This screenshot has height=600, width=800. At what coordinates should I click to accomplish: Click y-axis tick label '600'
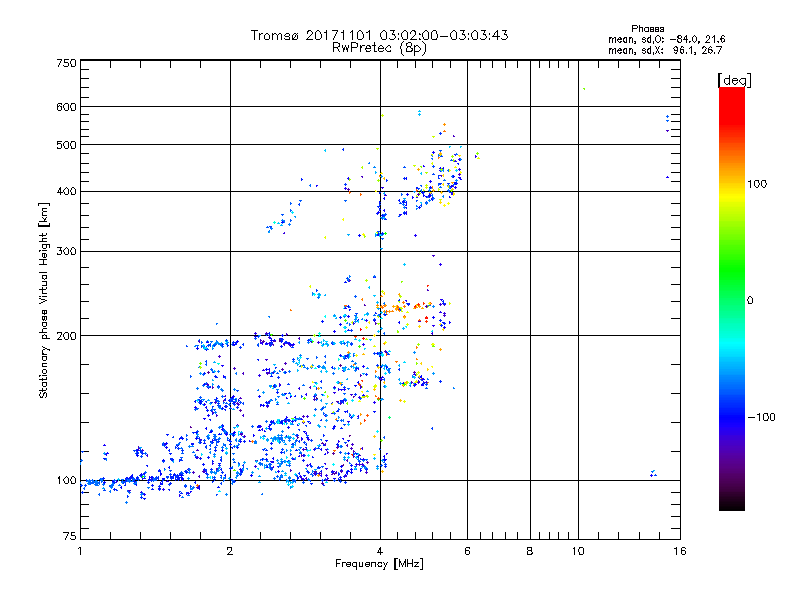coord(67,107)
